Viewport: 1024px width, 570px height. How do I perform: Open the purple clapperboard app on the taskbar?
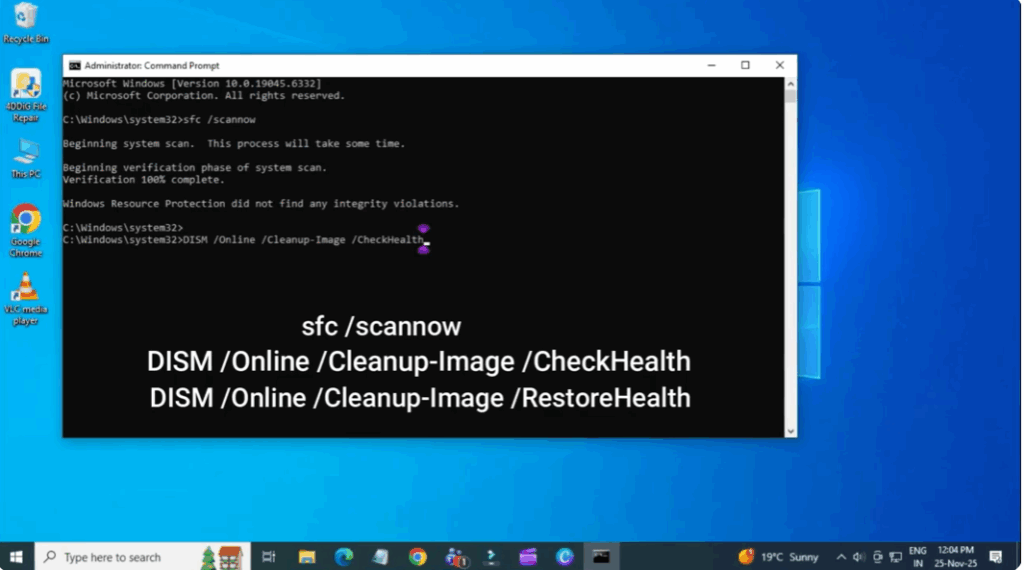pyautogui.click(x=528, y=557)
